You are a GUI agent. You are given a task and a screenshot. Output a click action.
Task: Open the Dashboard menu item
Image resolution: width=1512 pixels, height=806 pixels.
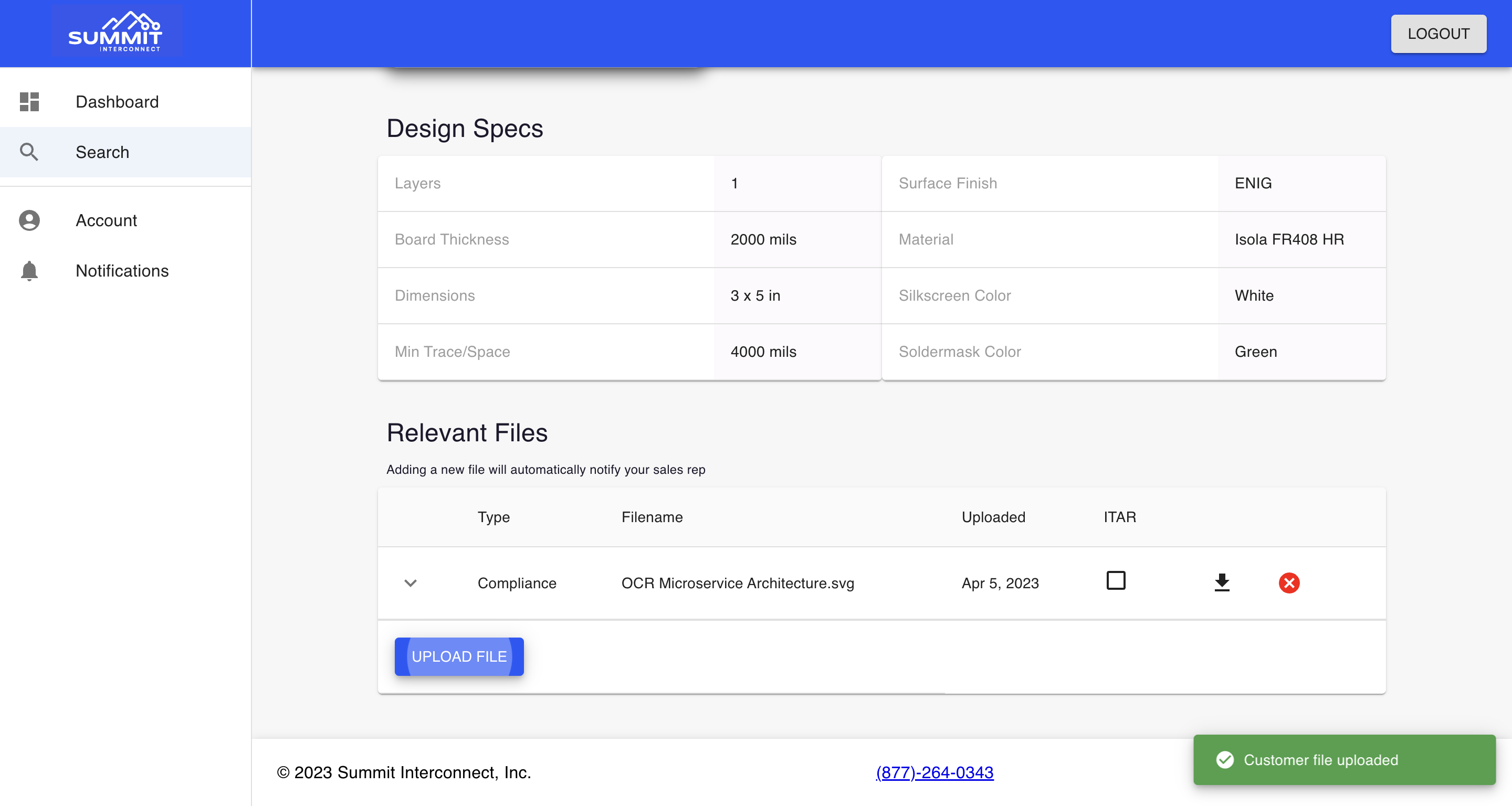tap(125, 101)
